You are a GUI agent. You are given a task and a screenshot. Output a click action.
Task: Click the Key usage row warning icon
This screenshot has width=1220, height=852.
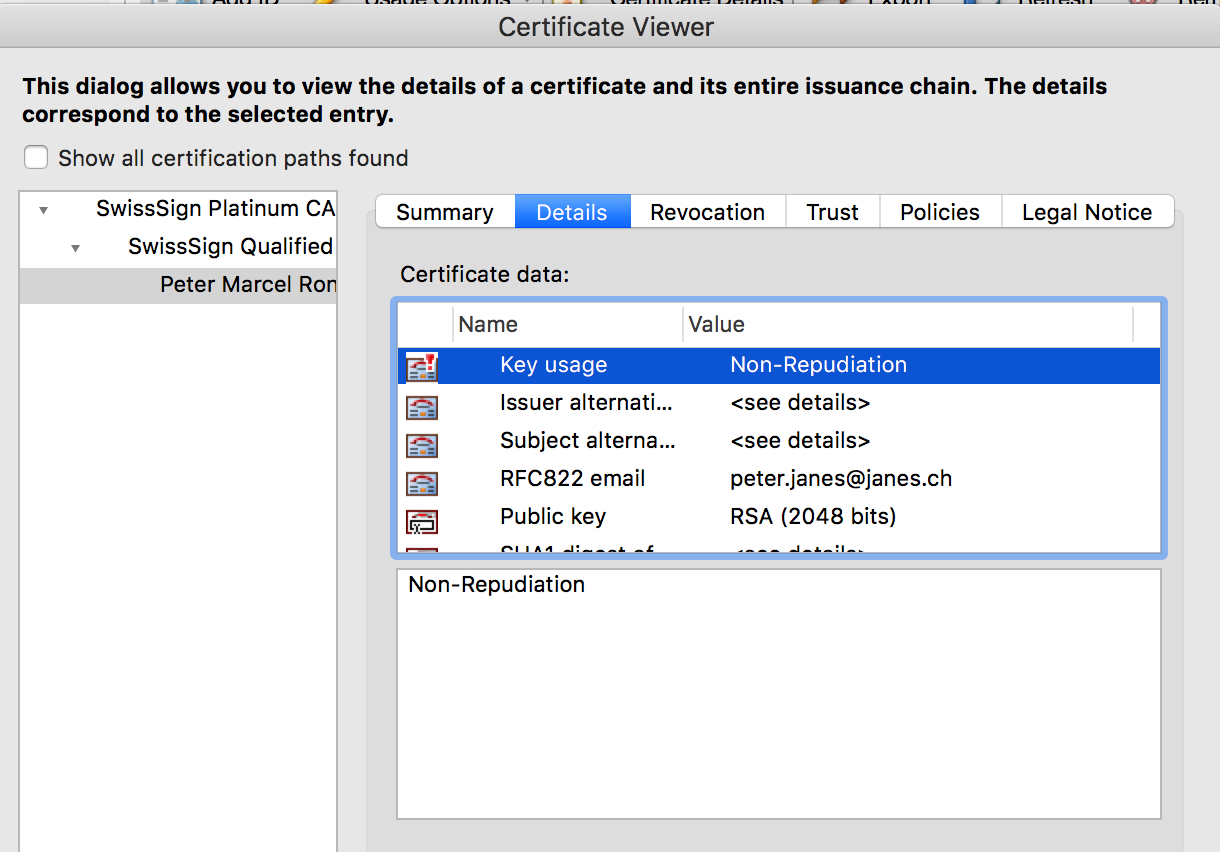coord(422,367)
